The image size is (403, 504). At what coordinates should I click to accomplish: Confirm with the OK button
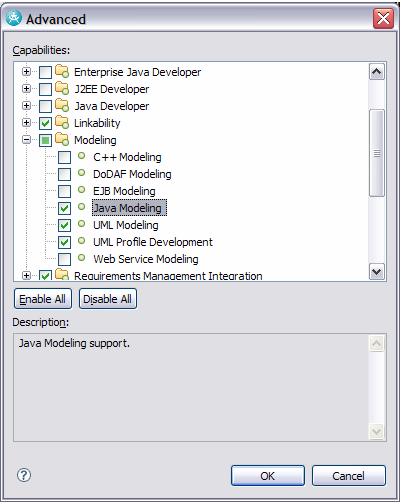click(268, 476)
